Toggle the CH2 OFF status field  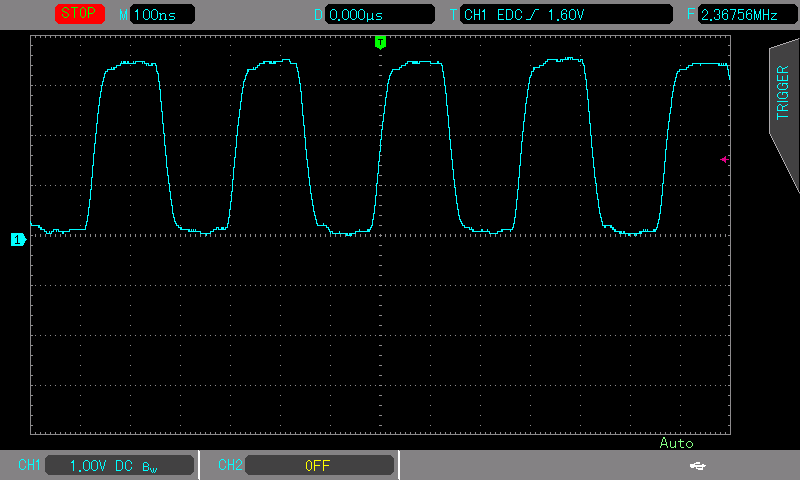(x=319, y=466)
